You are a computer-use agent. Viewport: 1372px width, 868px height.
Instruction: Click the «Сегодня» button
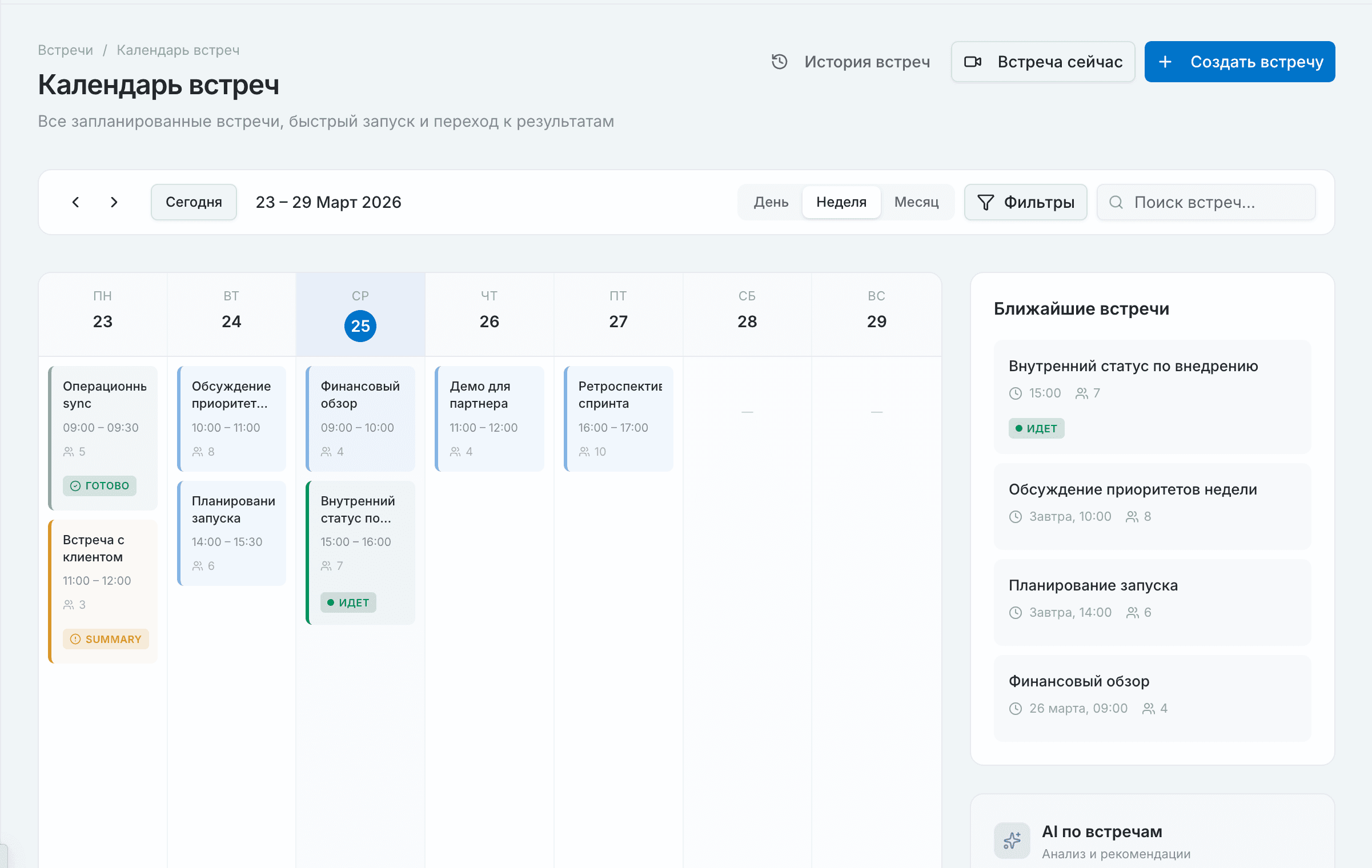194,202
